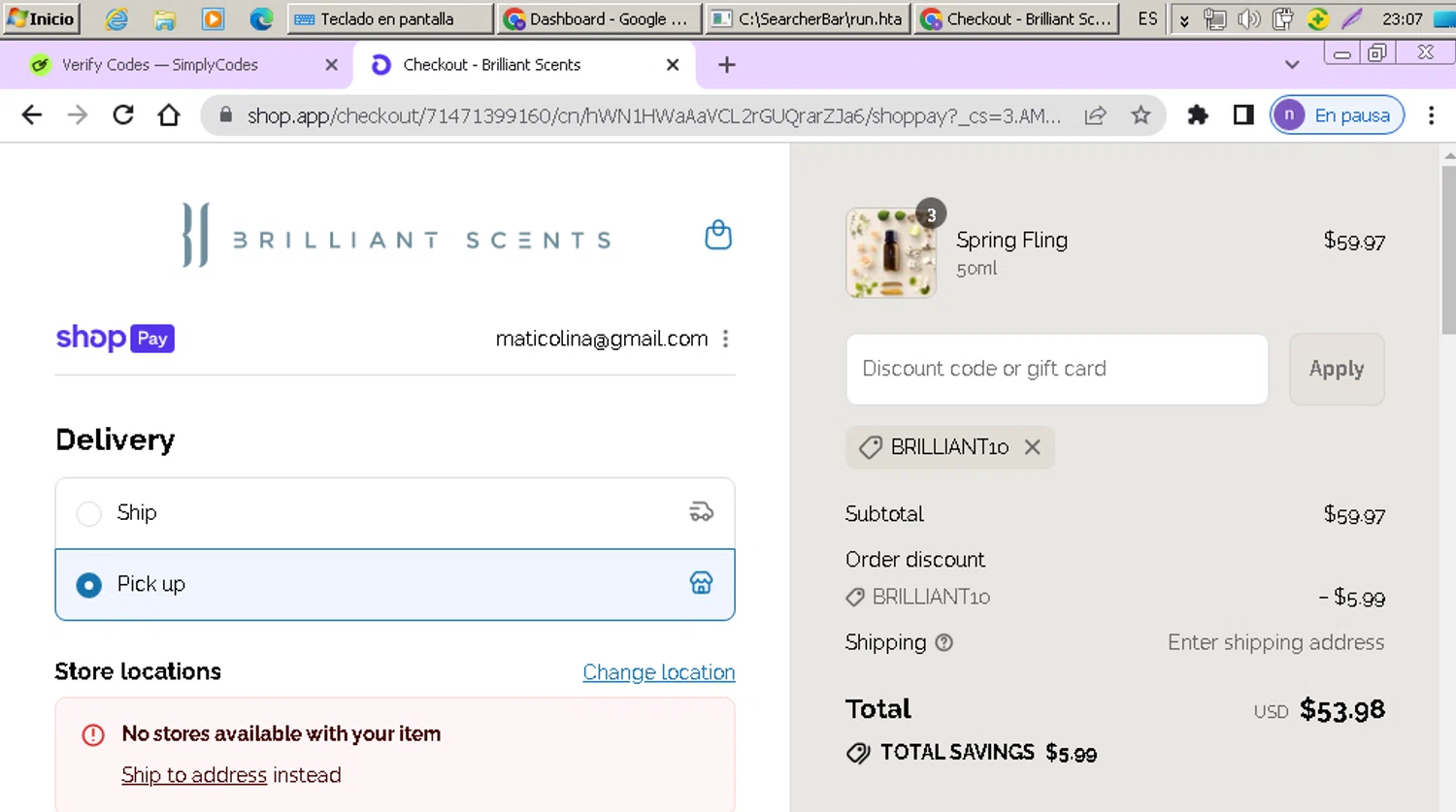Reload the checkout page
Image resolution: width=1456 pixels, height=812 pixels.
point(123,115)
